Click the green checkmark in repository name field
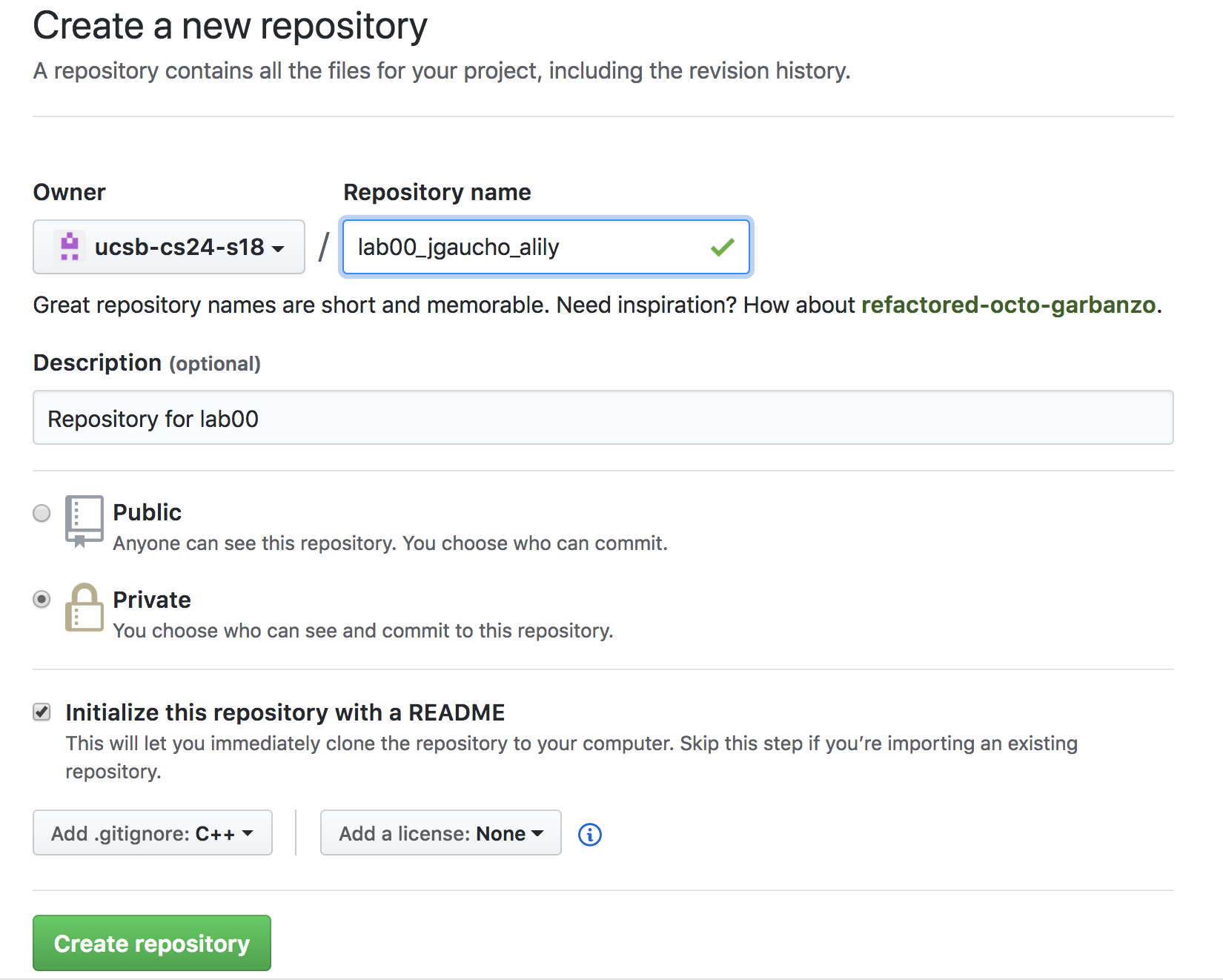This screenshot has height=980, width=1223. click(723, 247)
